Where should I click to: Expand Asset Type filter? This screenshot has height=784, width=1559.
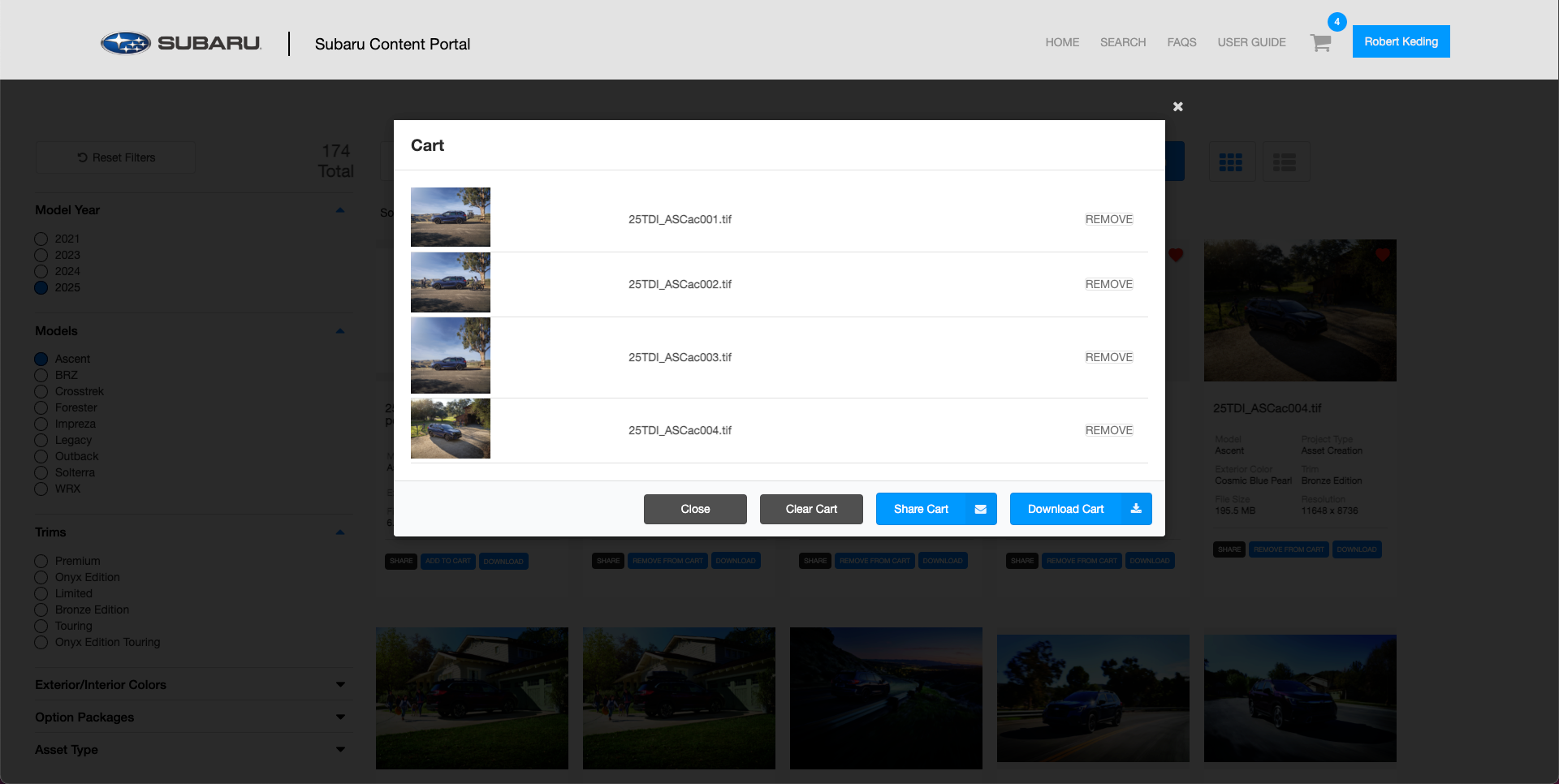(x=340, y=750)
